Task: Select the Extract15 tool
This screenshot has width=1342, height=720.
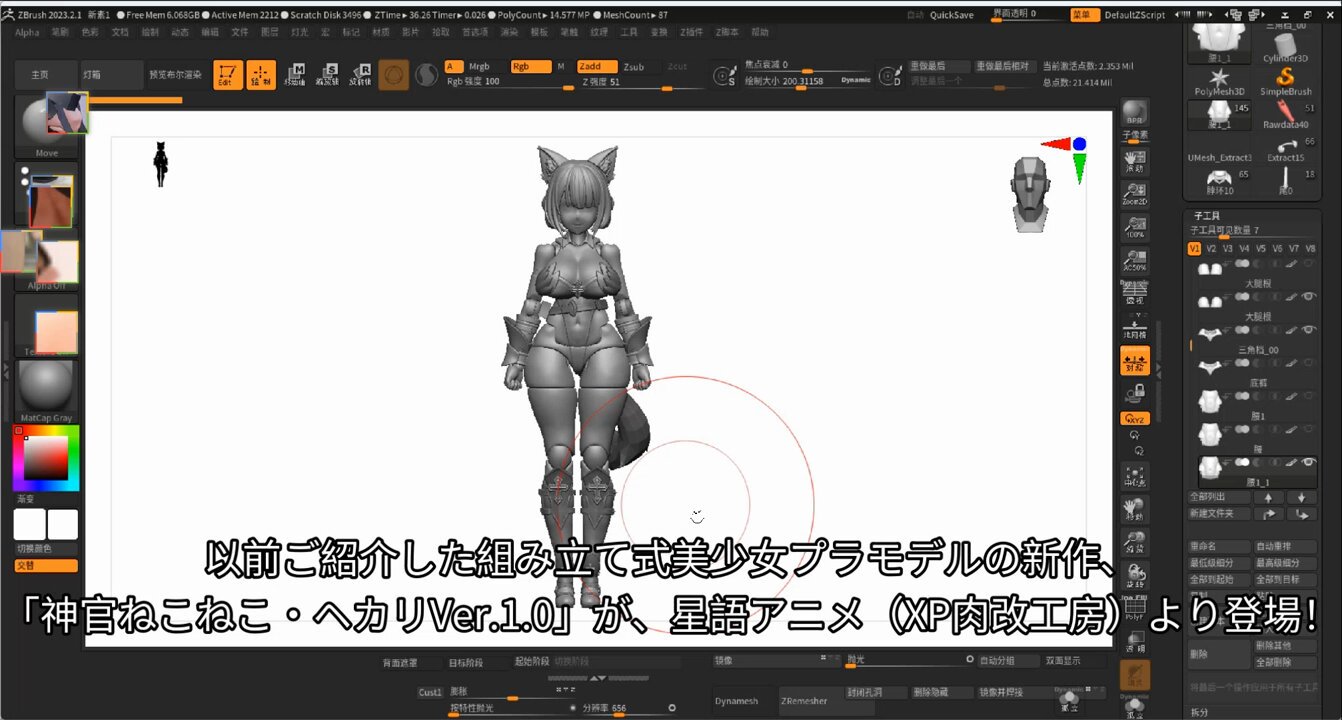Action: [1285, 148]
